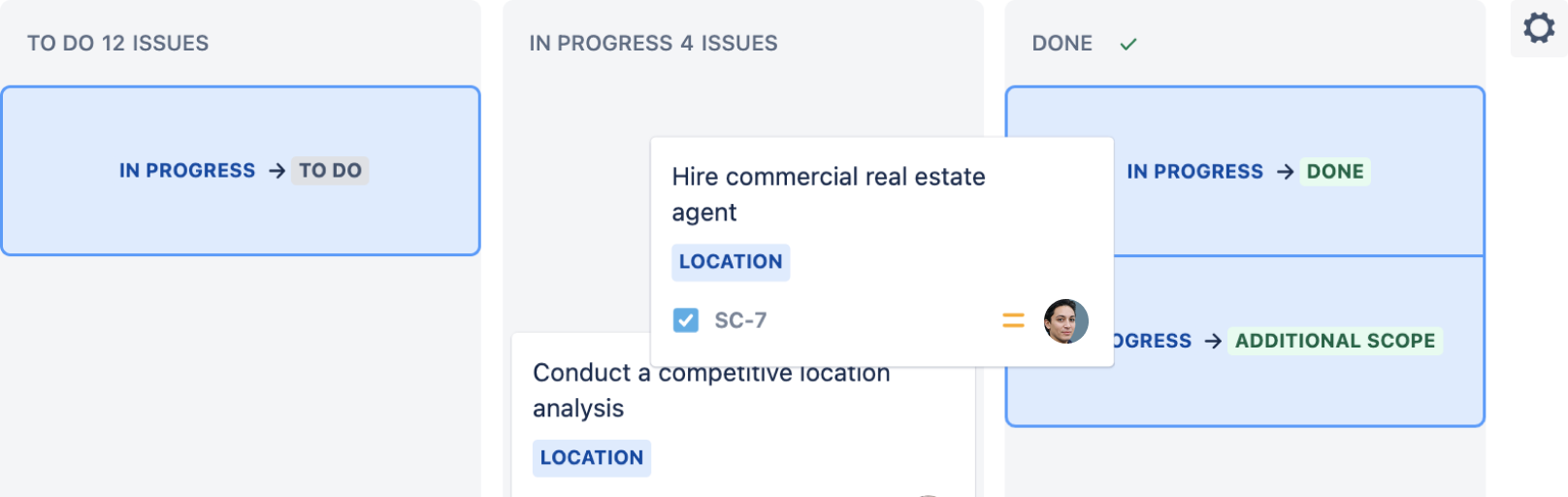Viewport: 1568px width, 497px height.
Task: Open the SC-7 issue key link
Action: coord(740,320)
